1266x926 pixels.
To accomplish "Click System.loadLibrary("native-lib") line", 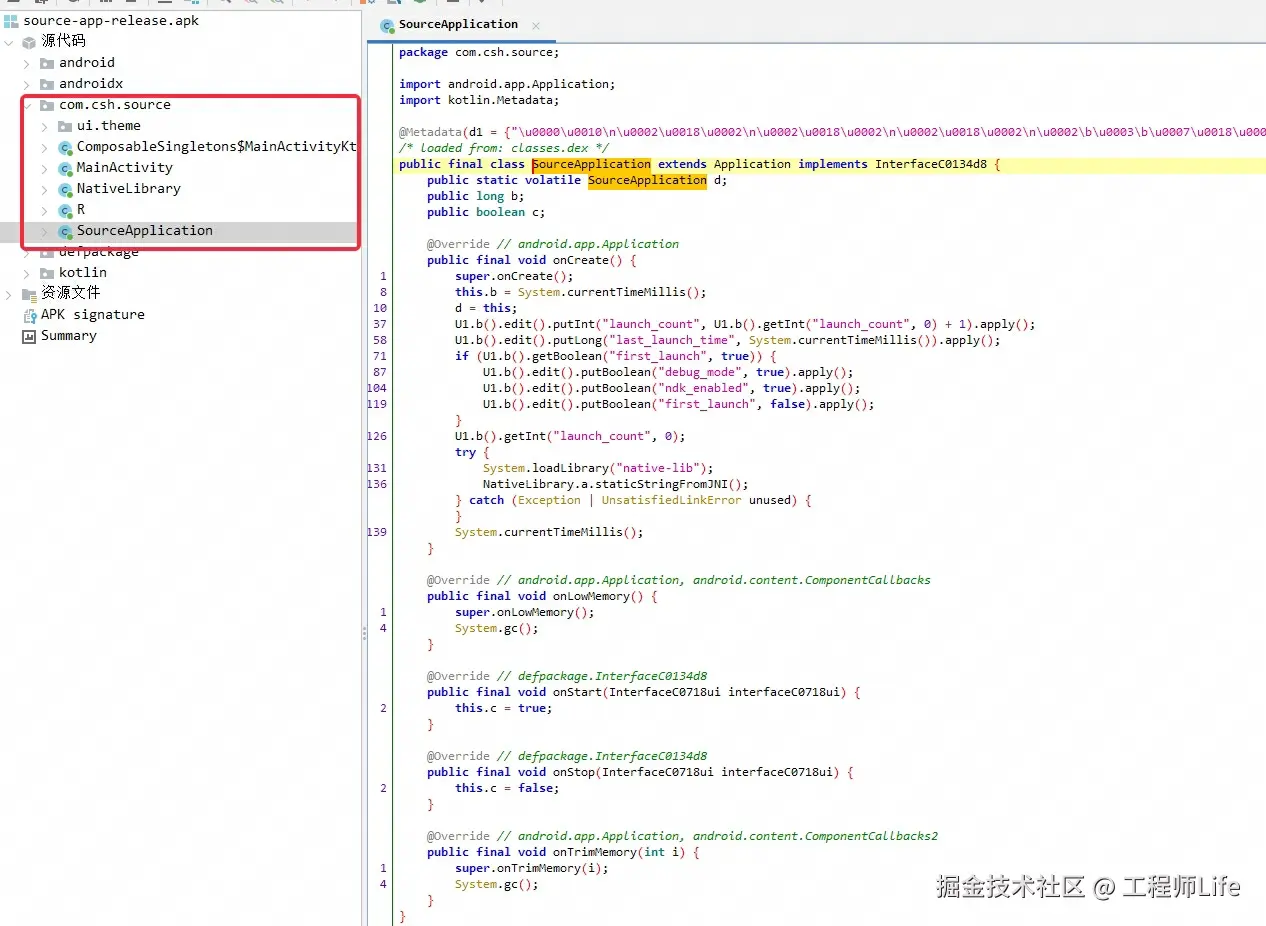I will pos(598,468).
